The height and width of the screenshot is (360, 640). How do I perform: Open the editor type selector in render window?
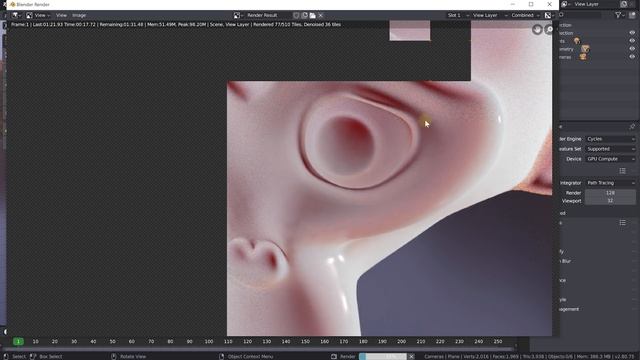coord(16,15)
